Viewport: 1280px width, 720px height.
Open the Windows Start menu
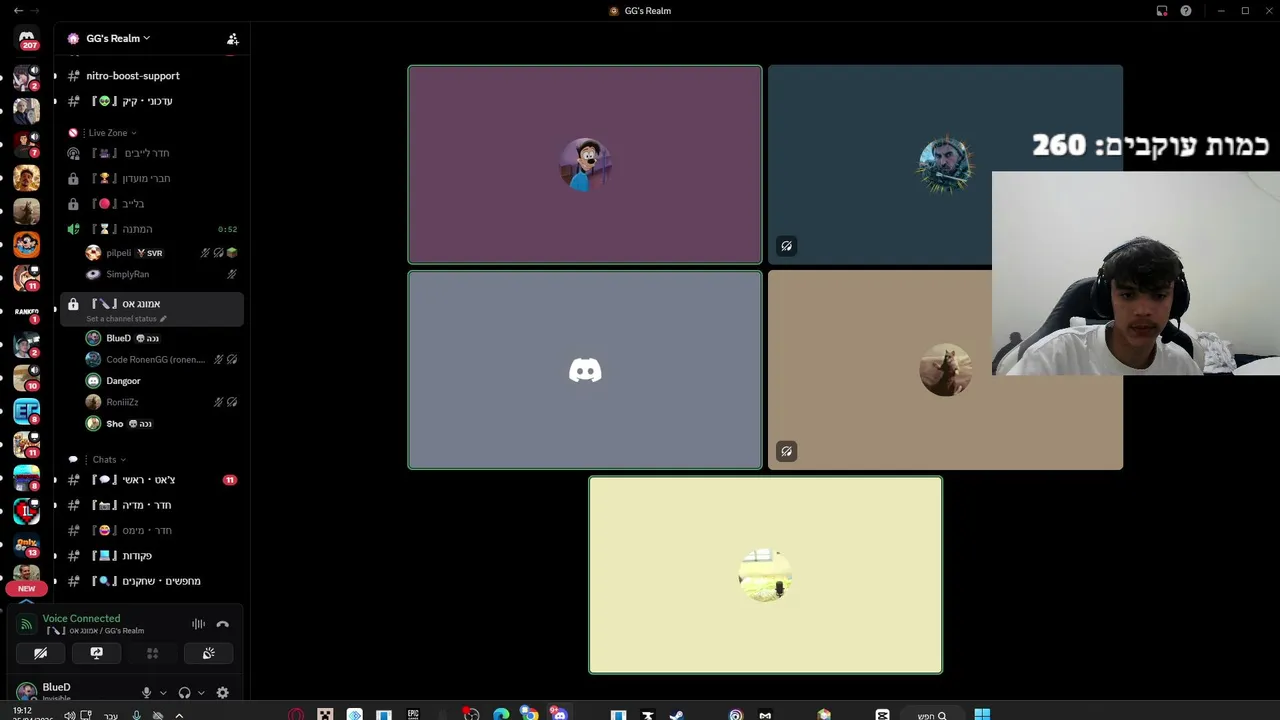(x=982, y=715)
